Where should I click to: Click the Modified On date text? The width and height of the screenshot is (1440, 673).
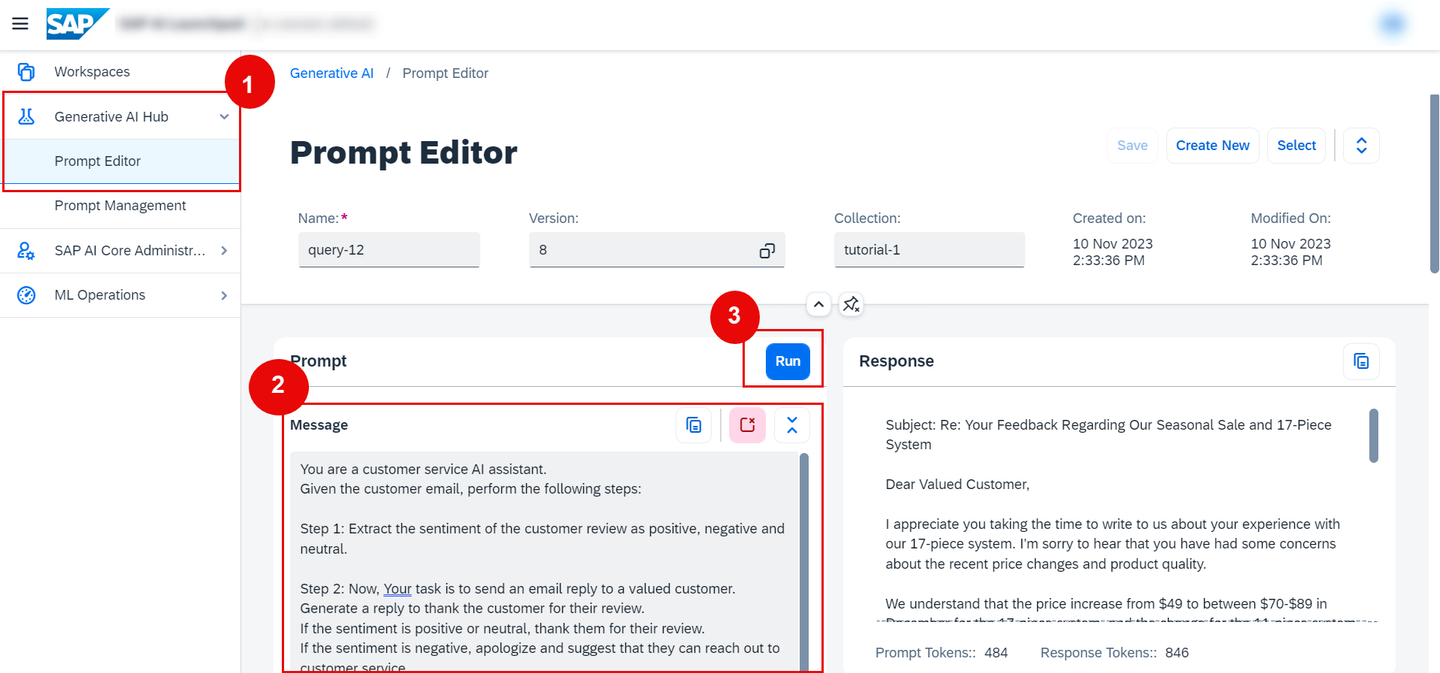(1291, 252)
